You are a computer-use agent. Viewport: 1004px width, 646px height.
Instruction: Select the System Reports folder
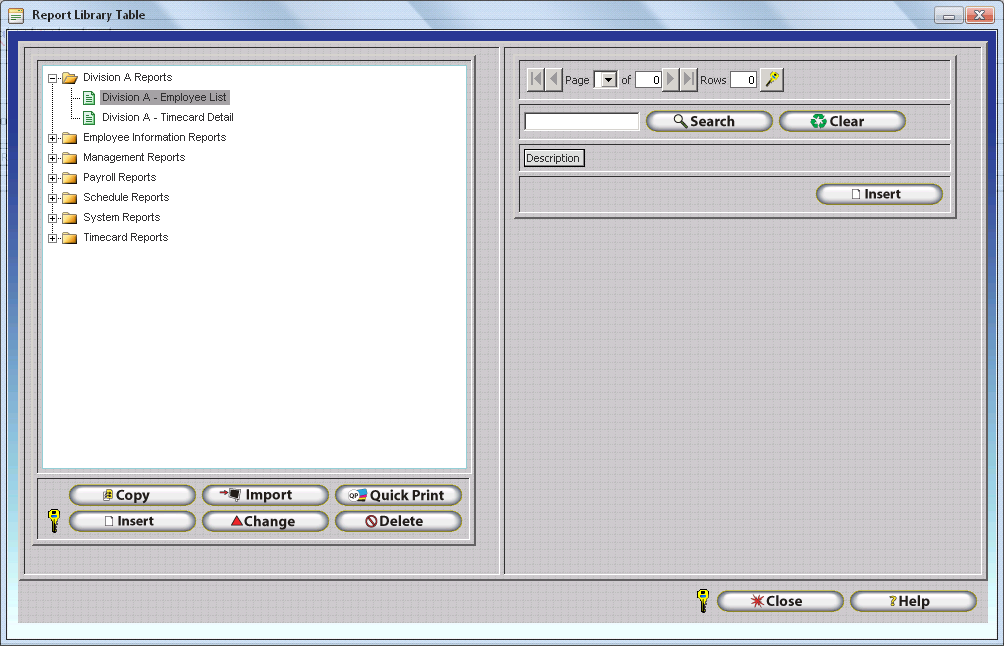(121, 218)
